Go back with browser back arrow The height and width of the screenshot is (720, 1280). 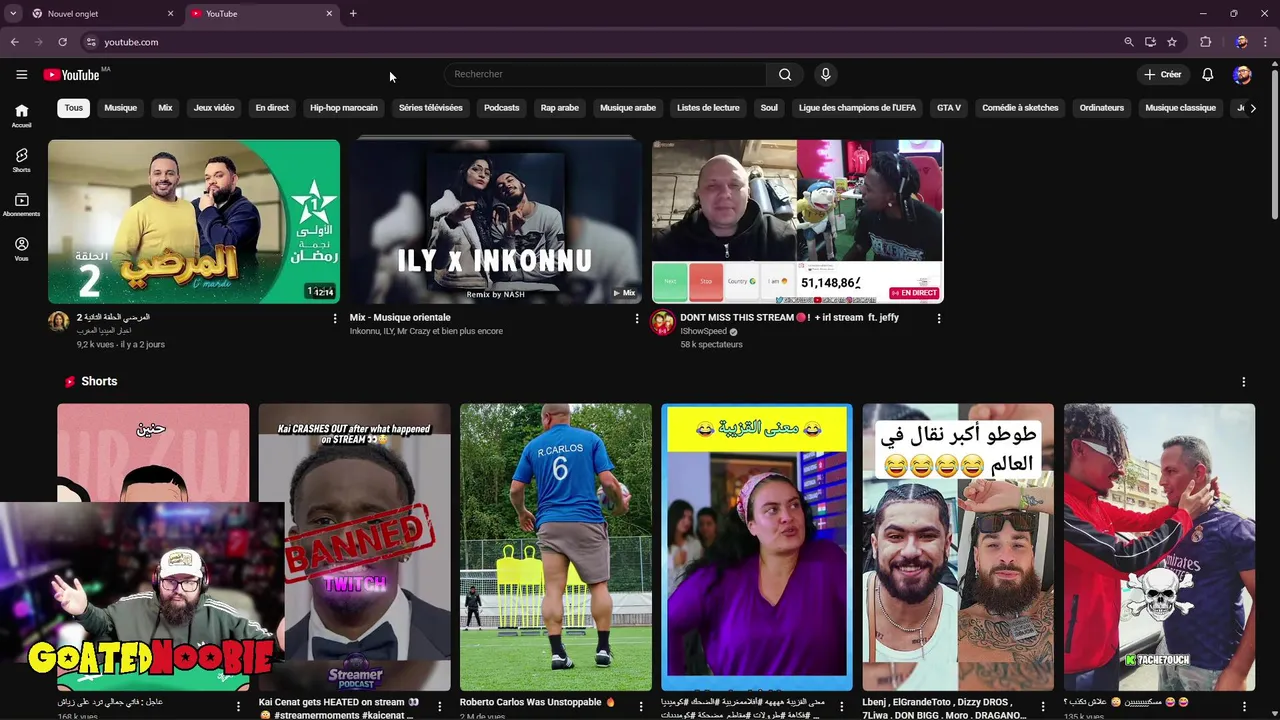(x=14, y=42)
